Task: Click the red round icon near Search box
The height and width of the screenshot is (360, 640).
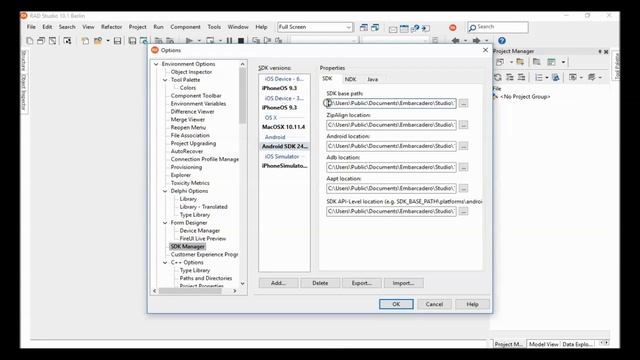Action: 453,27
